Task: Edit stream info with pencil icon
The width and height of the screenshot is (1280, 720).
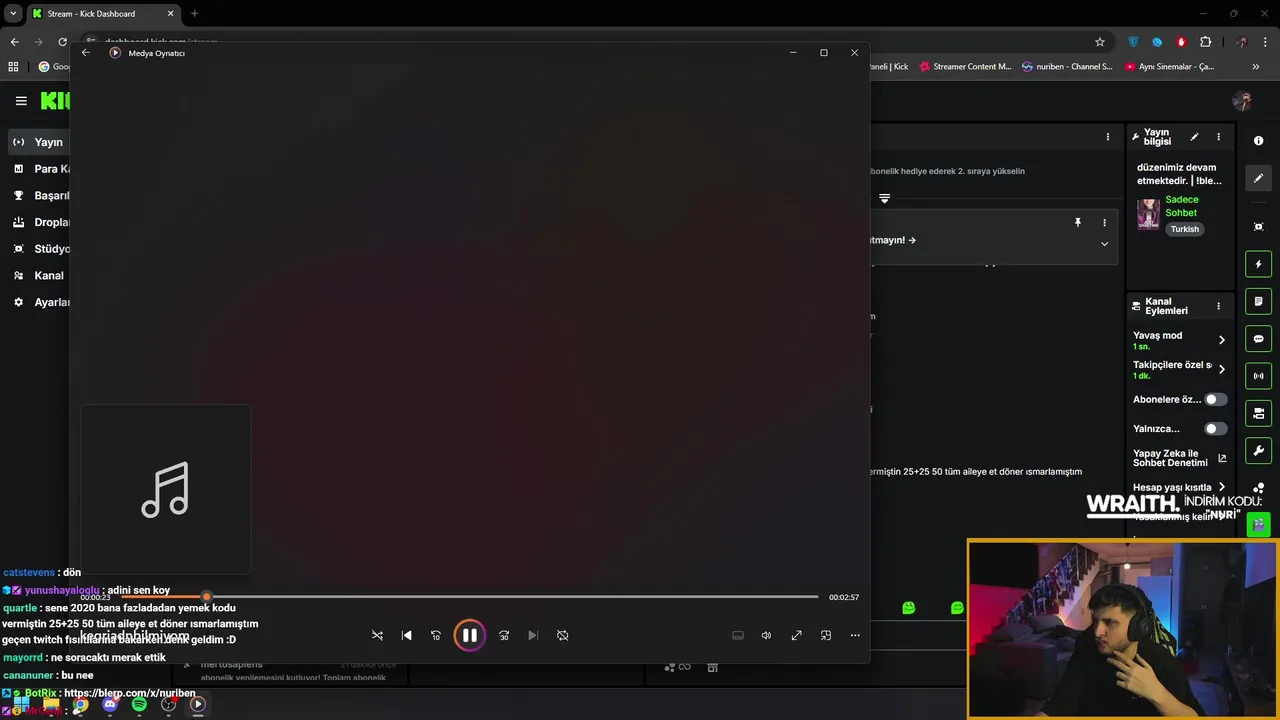Action: 1194,137
